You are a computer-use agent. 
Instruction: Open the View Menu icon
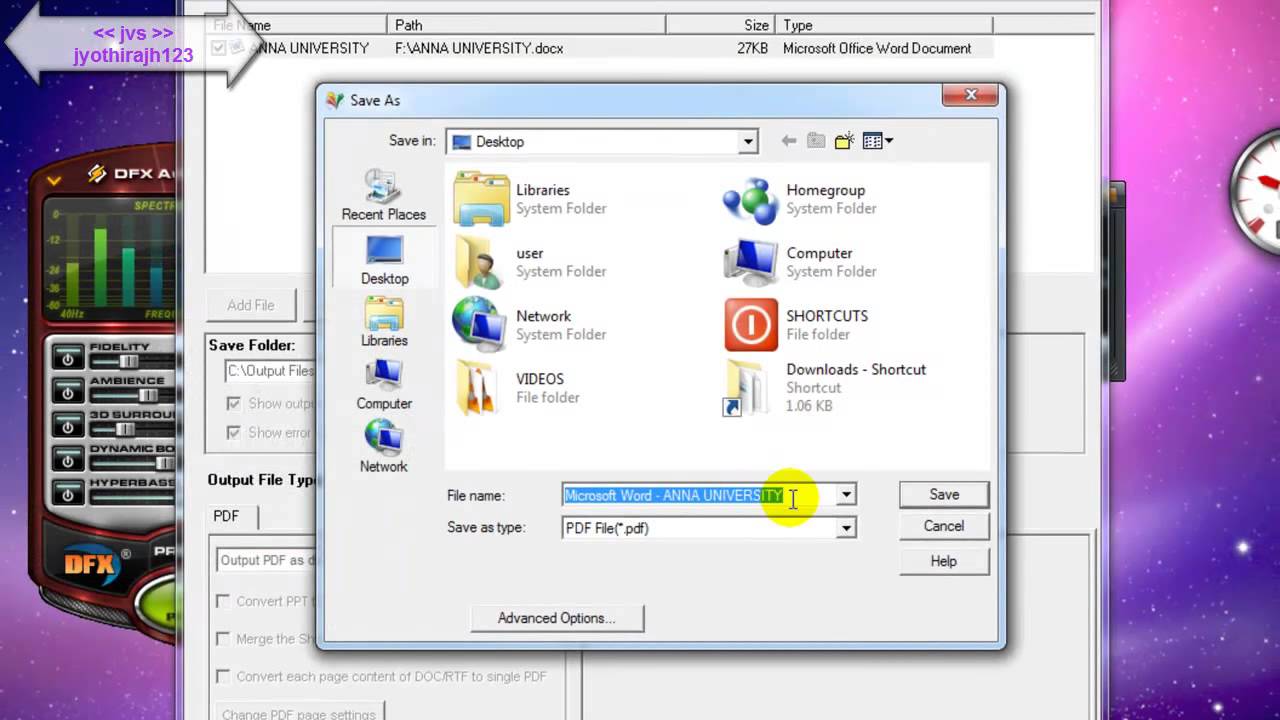click(878, 141)
